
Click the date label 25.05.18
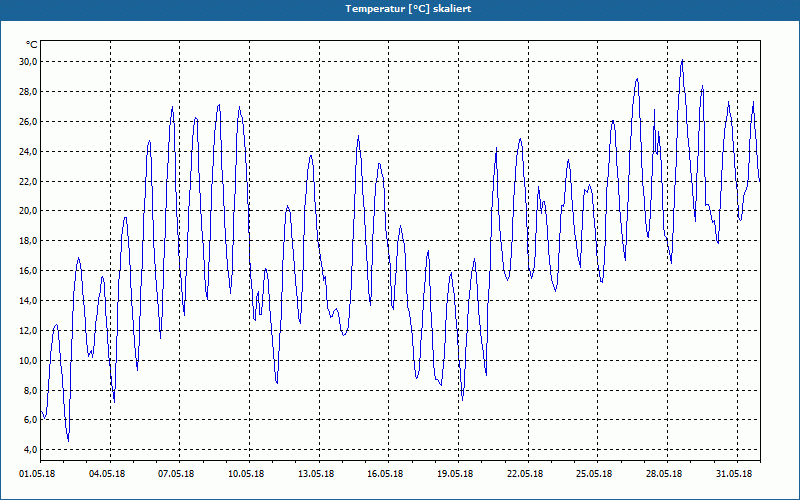594,474
